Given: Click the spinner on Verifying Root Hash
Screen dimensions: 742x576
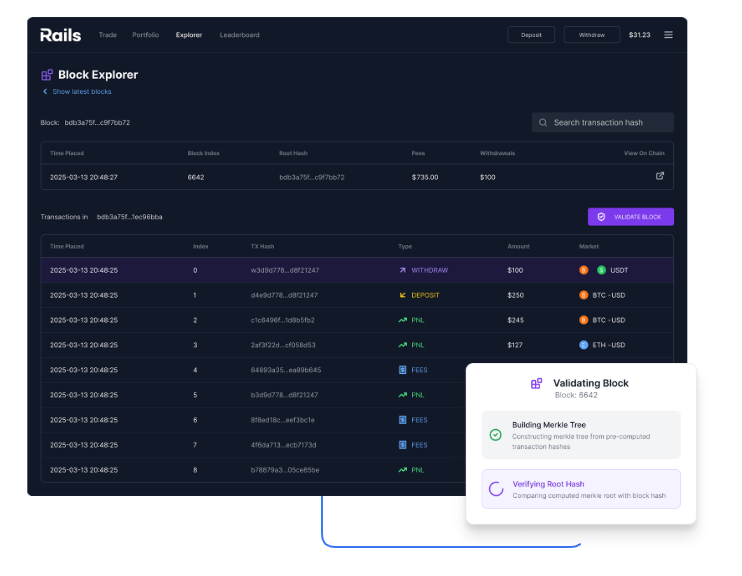Looking at the screenshot, I should [x=496, y=489].
